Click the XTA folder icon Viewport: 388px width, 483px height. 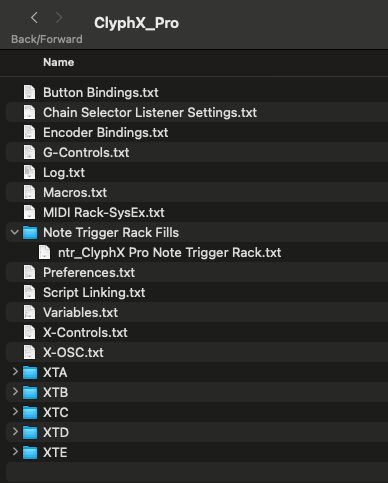(30, 372)
